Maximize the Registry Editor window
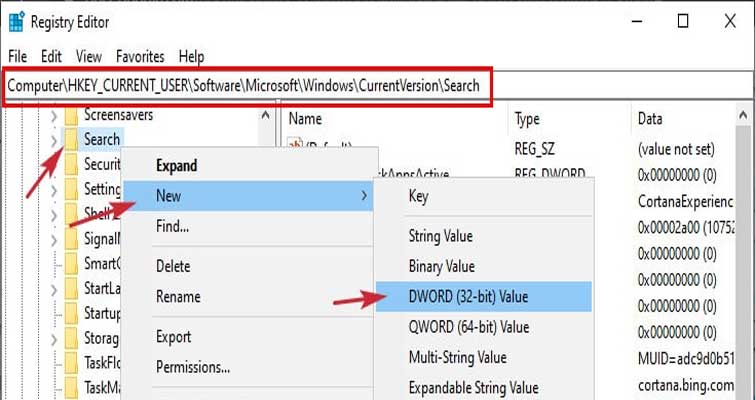Image resolution: width=755 pixels, height=400 pixels. point(683,21)
